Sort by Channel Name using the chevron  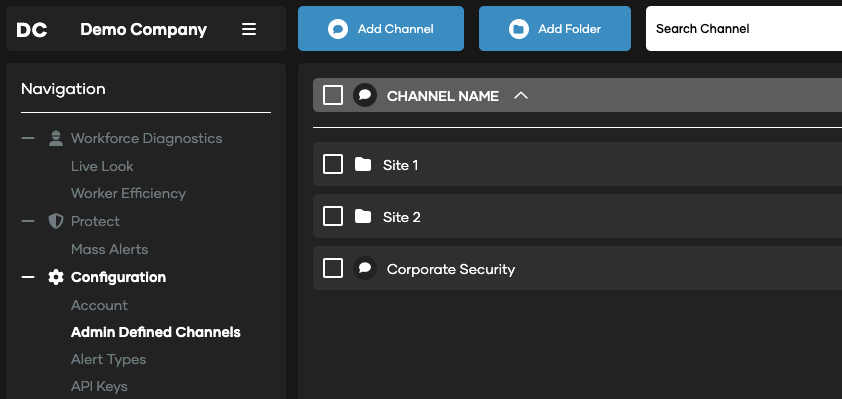pos(521,96)
